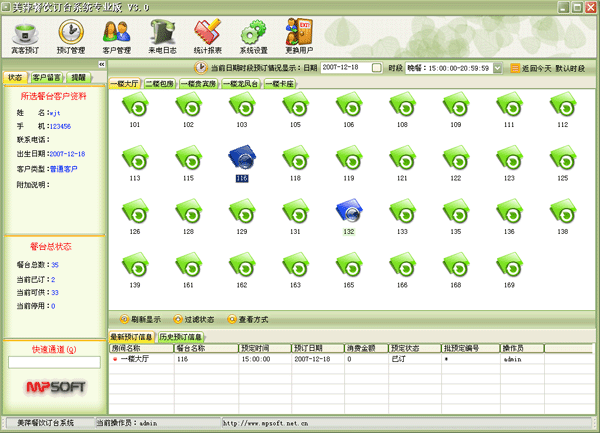Open 统计报表 statistics report icon

pyautogui.click(x=207, y=35)
